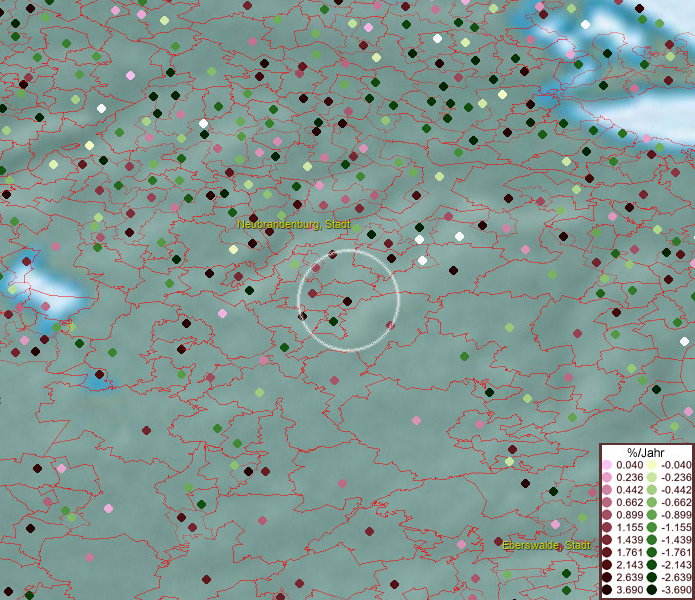Select the legend swatch for 3.690
The height and width of the screenshot is (600, 695).
click(607, 590)
